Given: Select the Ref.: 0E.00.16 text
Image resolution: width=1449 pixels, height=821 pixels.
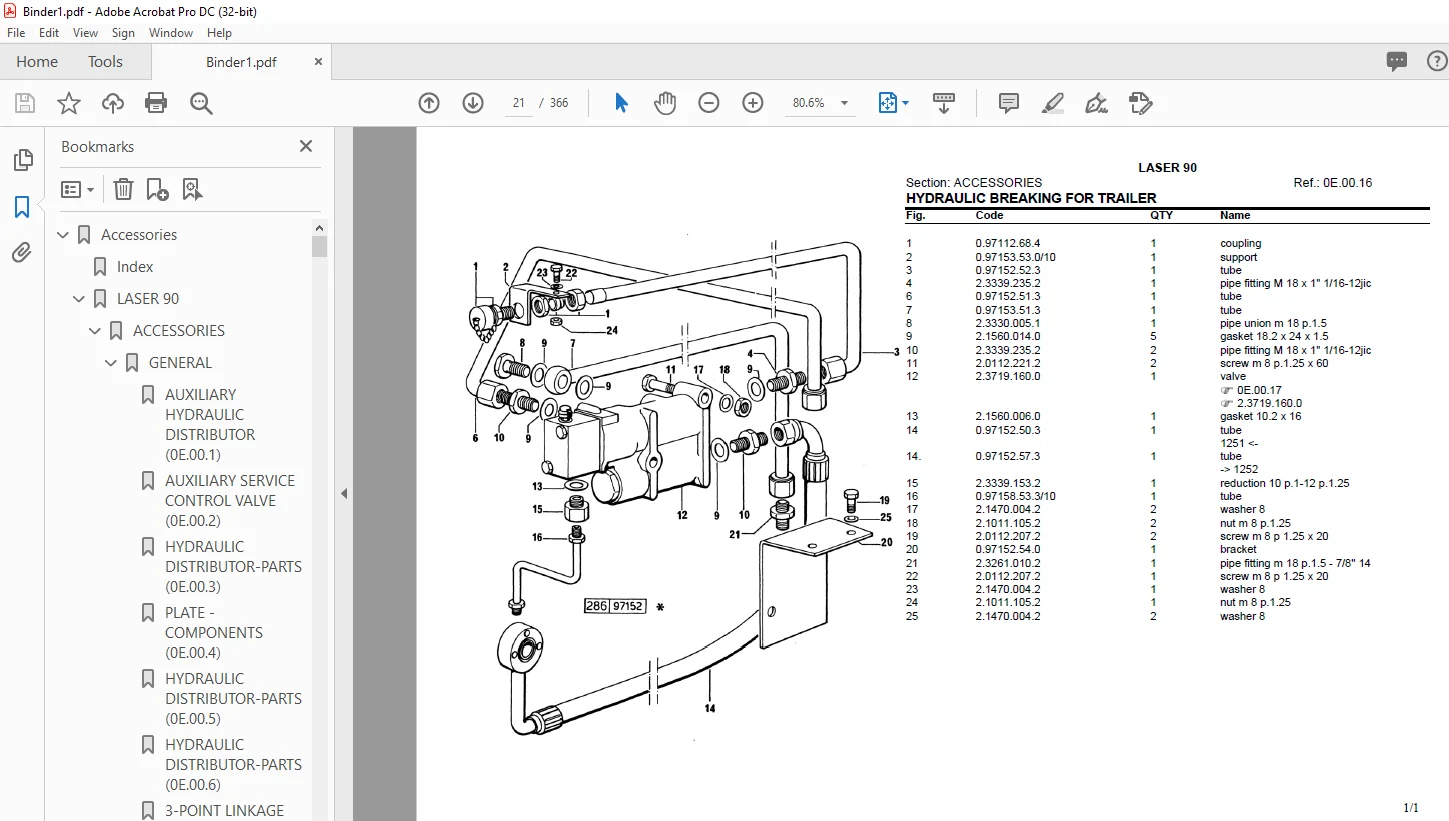Looking at the screenshot, I should tap(1333, 183).
